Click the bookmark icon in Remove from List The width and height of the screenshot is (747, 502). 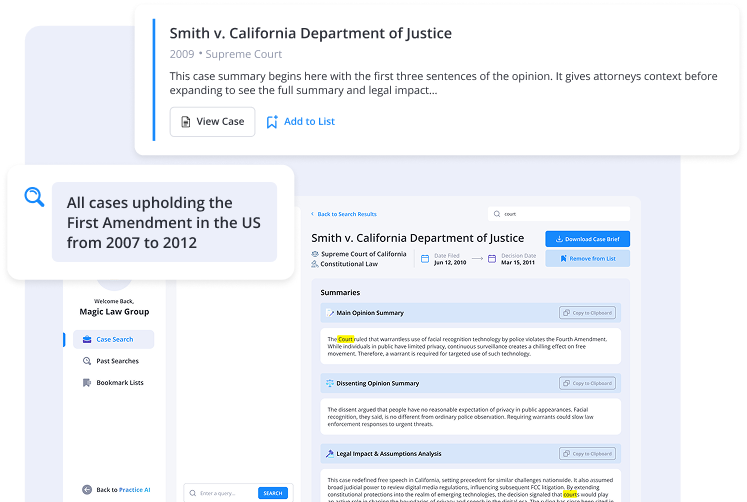pyautogui.click(x=563, y=259)
